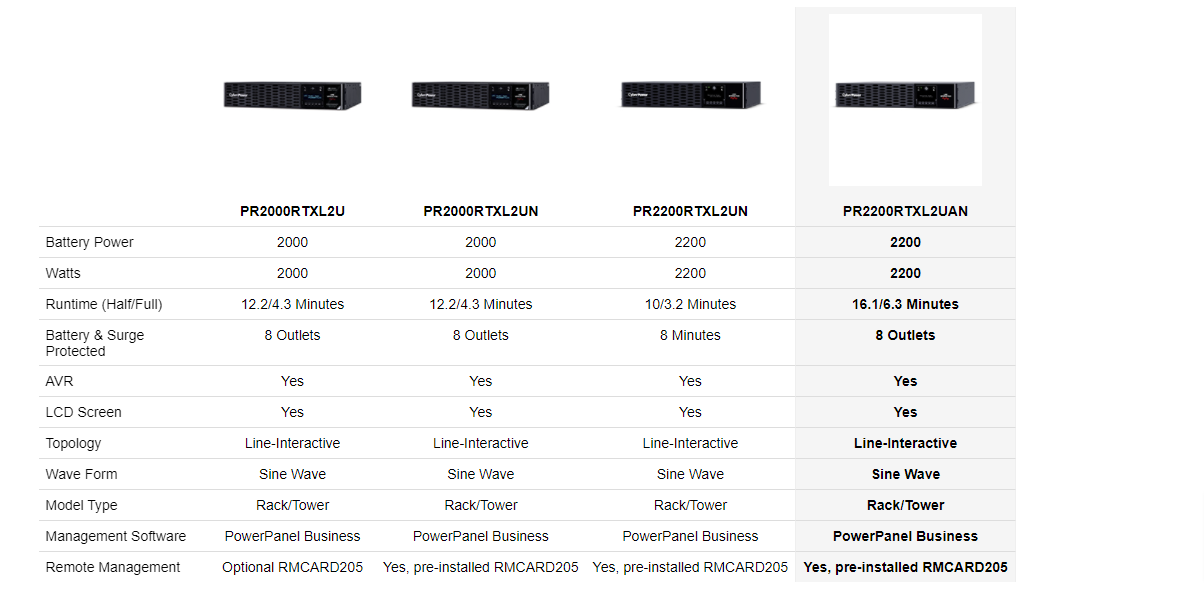Click the PR2200RTXL2UN product image
Screen dimensions: 1204x599
pyautogui.click(x=690, y=96)
